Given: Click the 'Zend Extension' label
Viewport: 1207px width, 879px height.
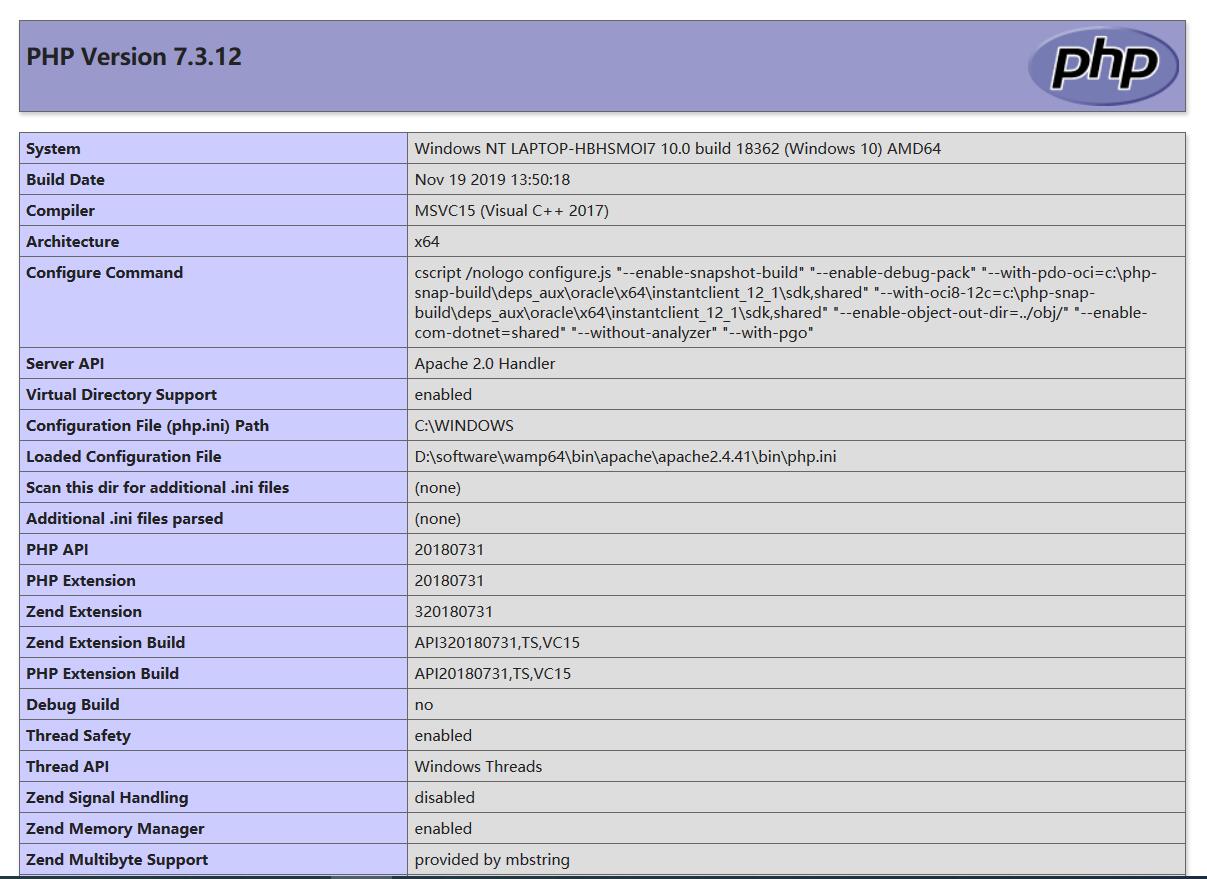Looking at the screenshot, I should 84,612.
